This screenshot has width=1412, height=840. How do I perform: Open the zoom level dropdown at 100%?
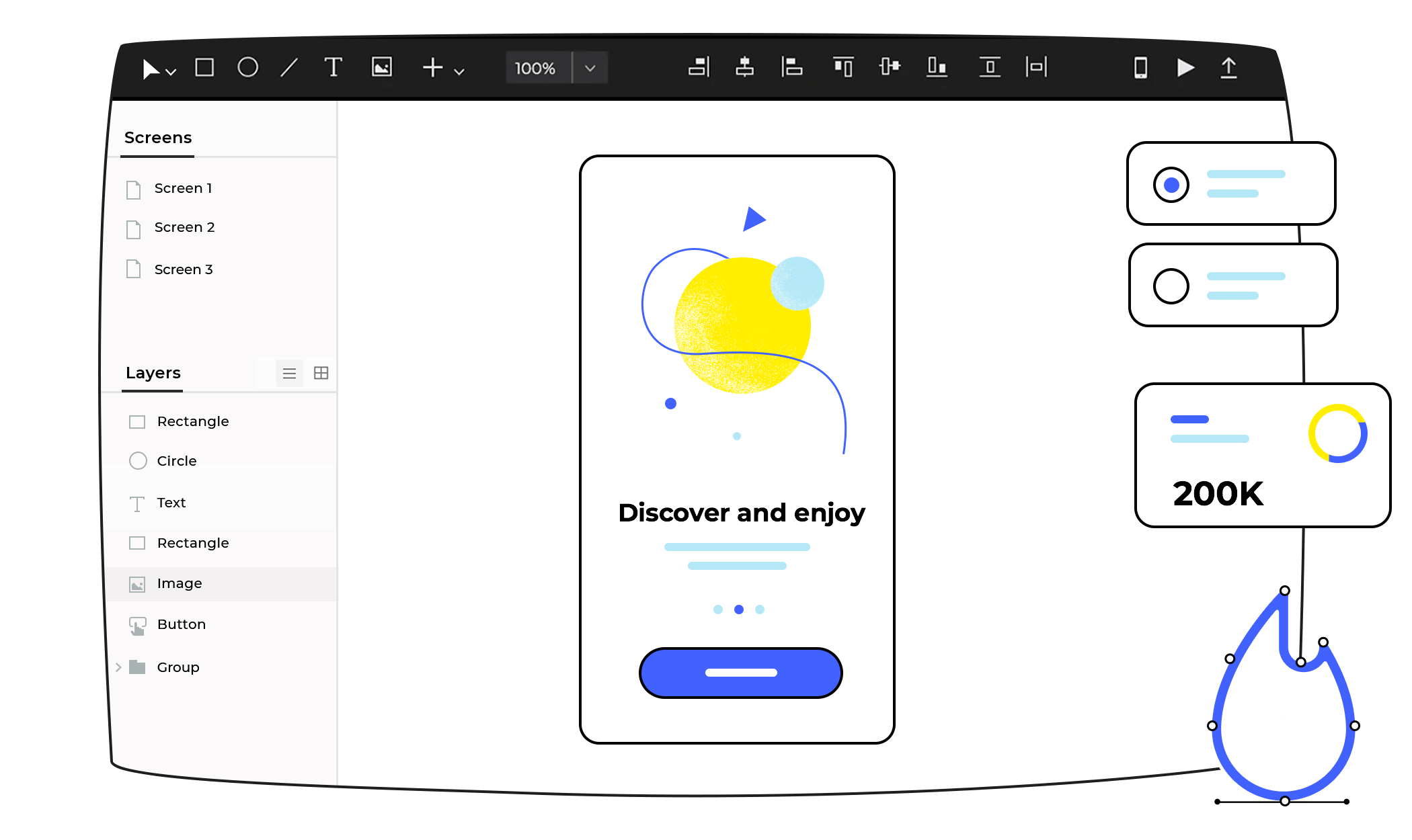point(592,68)
